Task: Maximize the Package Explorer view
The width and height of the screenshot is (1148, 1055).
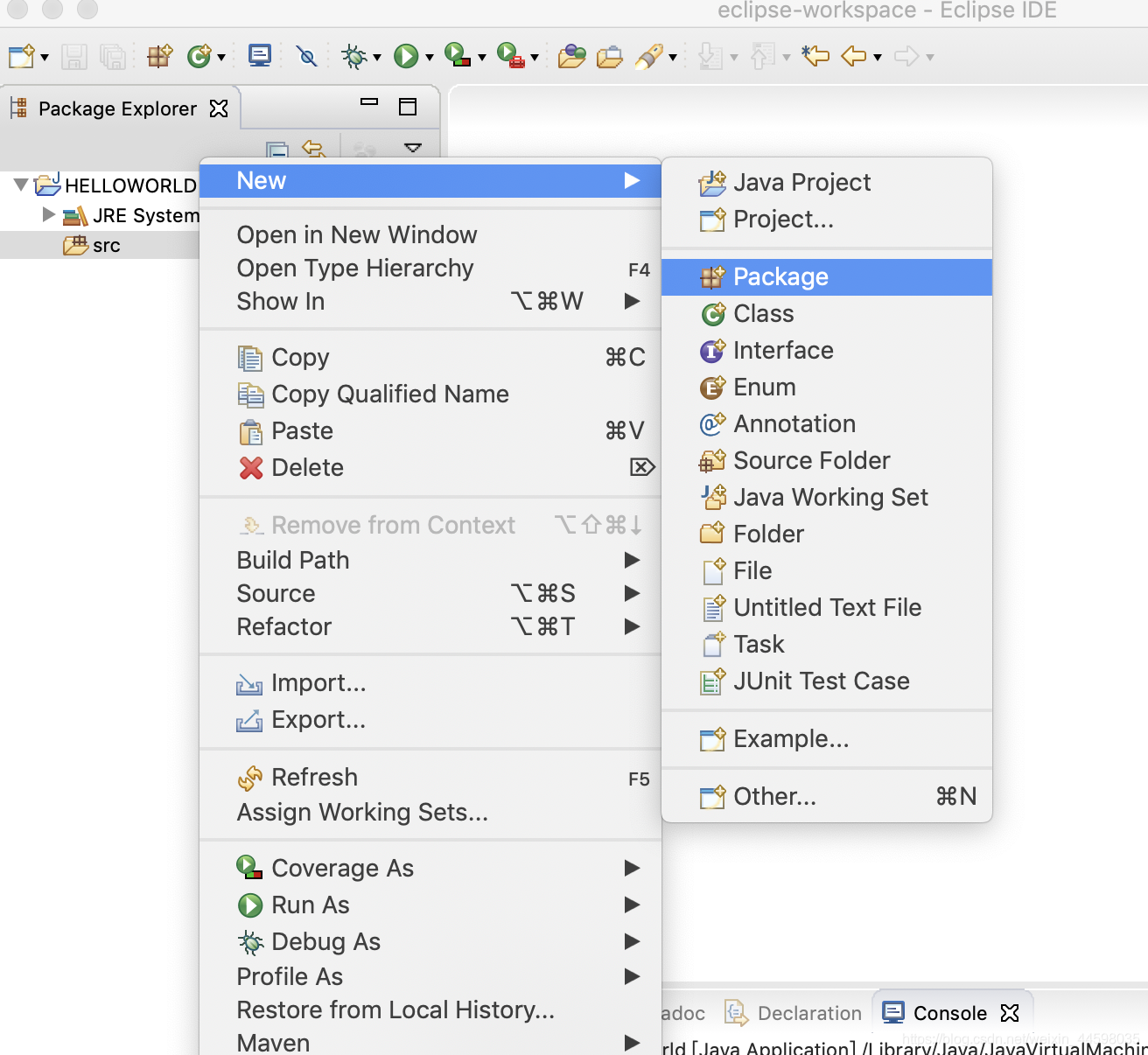Action: 408,107
